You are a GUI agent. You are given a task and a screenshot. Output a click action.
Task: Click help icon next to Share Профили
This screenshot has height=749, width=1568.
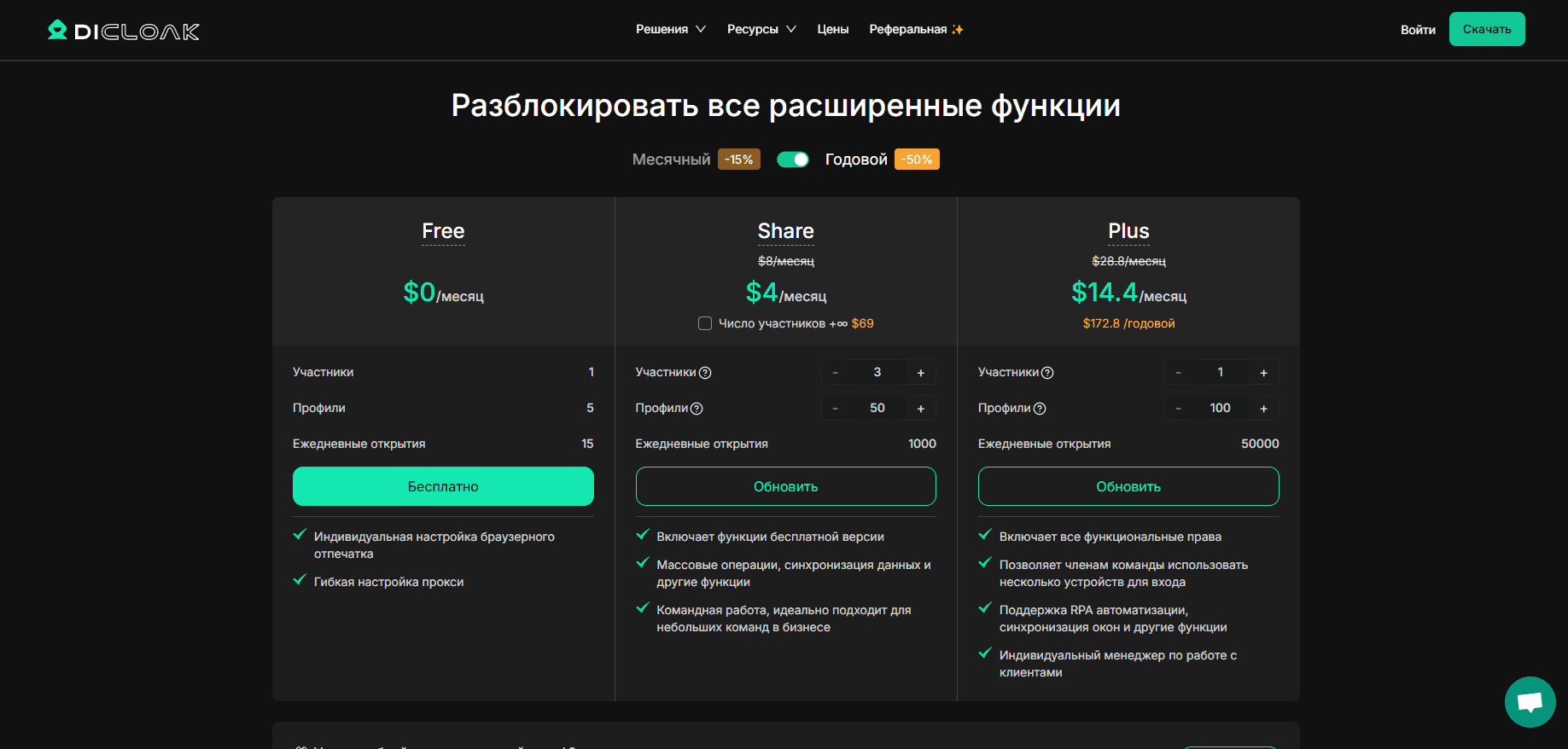tap(697, 409)
